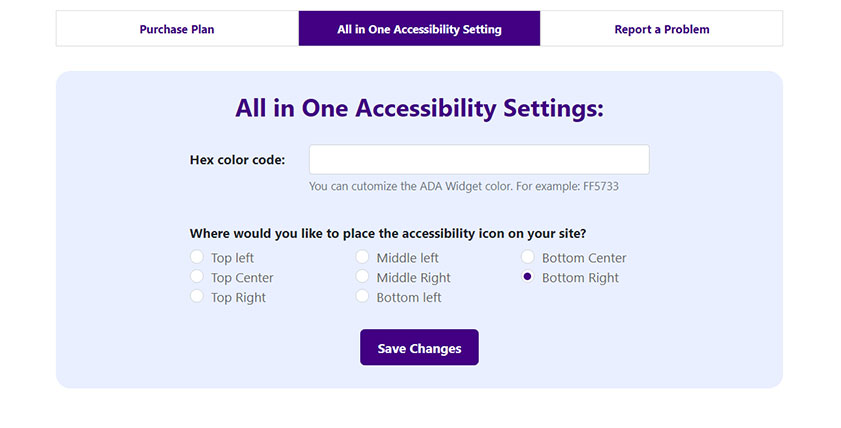Select the Bottom left radio button
The image size is (841, 428).
(x=362, y=297)
